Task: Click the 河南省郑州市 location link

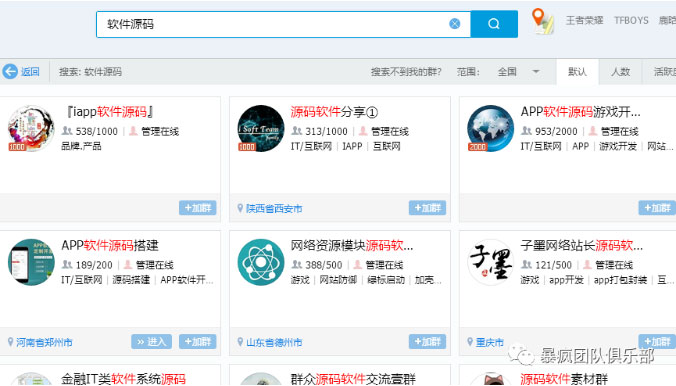Action: (x=44, y=342)
